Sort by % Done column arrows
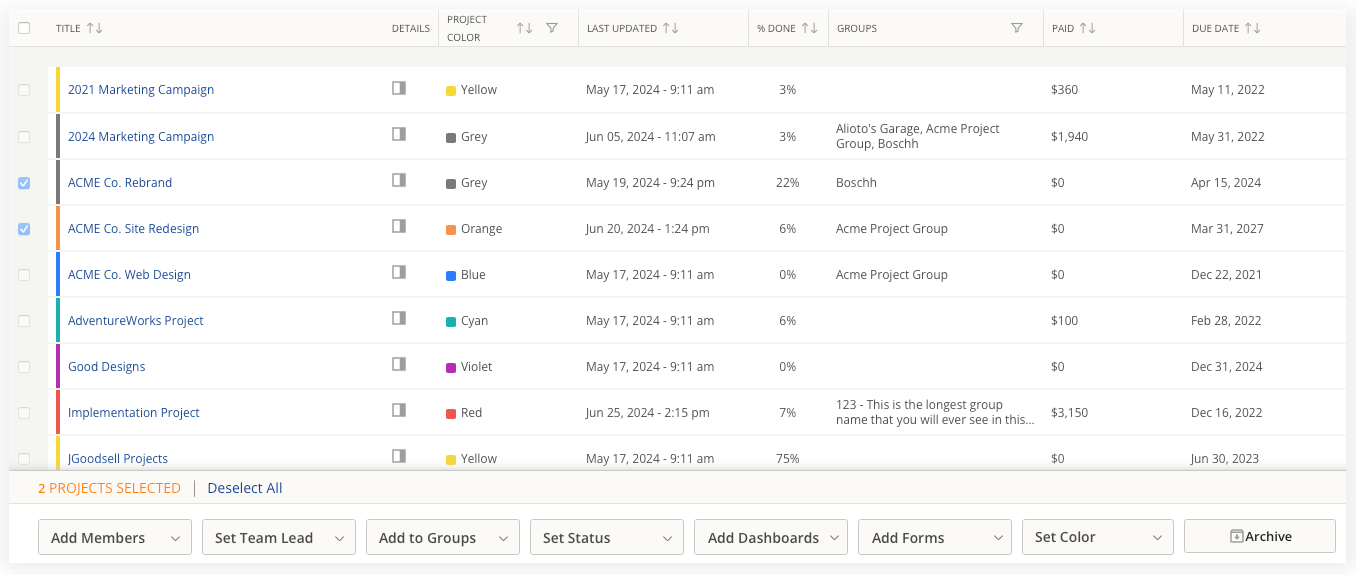Screen dimensions: 1356x575 click(810, 28)
